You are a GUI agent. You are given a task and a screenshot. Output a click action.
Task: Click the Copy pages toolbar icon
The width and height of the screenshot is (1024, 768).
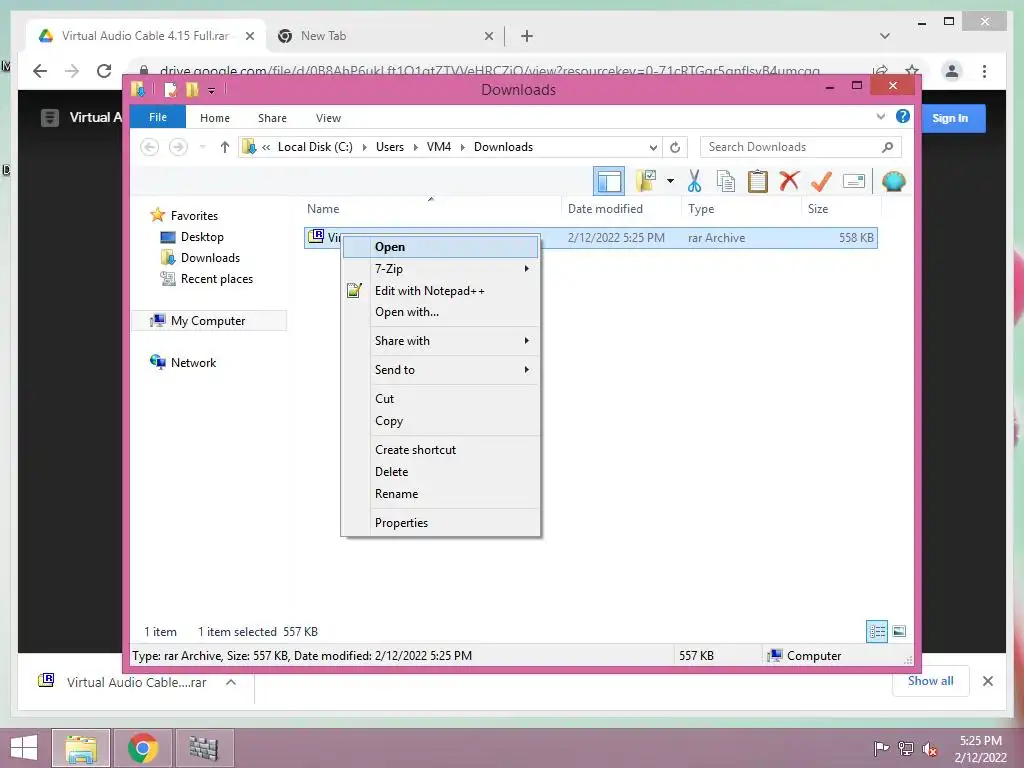[726, 181]
